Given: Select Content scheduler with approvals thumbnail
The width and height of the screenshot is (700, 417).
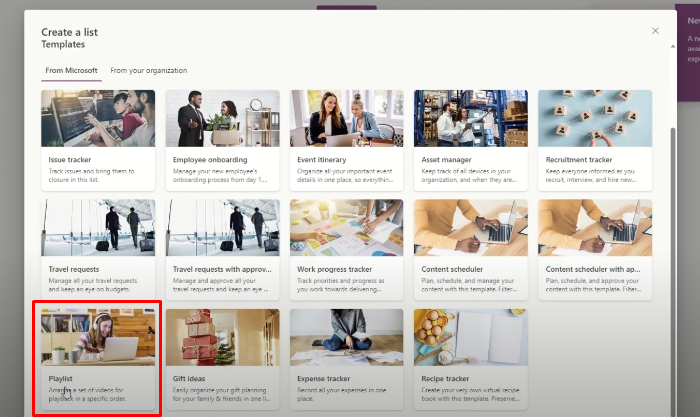Looking at the screenshot, I should pos(595,228).
